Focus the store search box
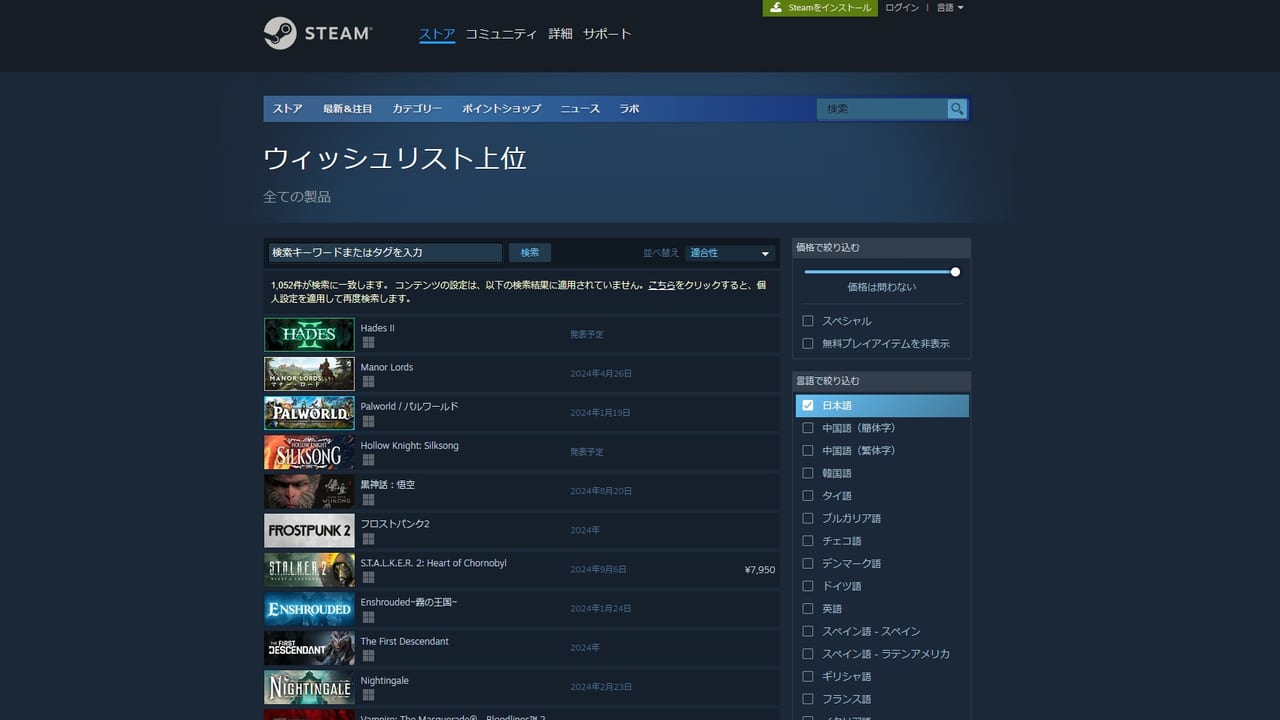1280x720 pixels. tap(883, 109)
